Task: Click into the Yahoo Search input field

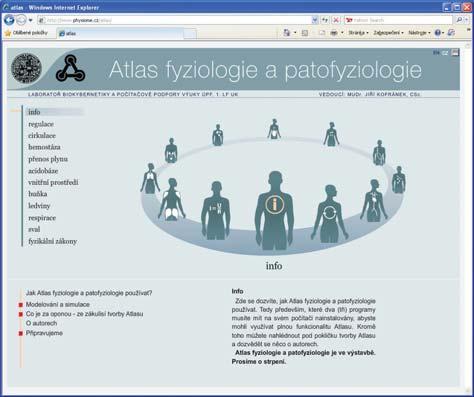Action: pos(398,20)
